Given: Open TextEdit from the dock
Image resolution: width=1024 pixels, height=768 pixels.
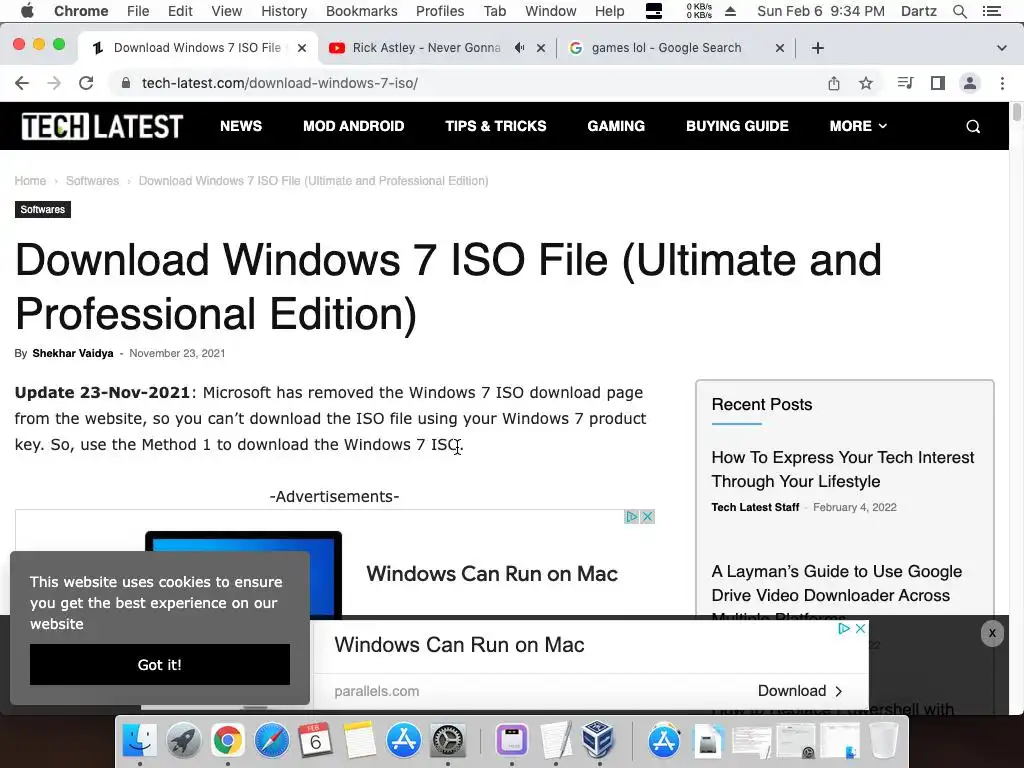Looking at the screenshot, I should 556,741.
